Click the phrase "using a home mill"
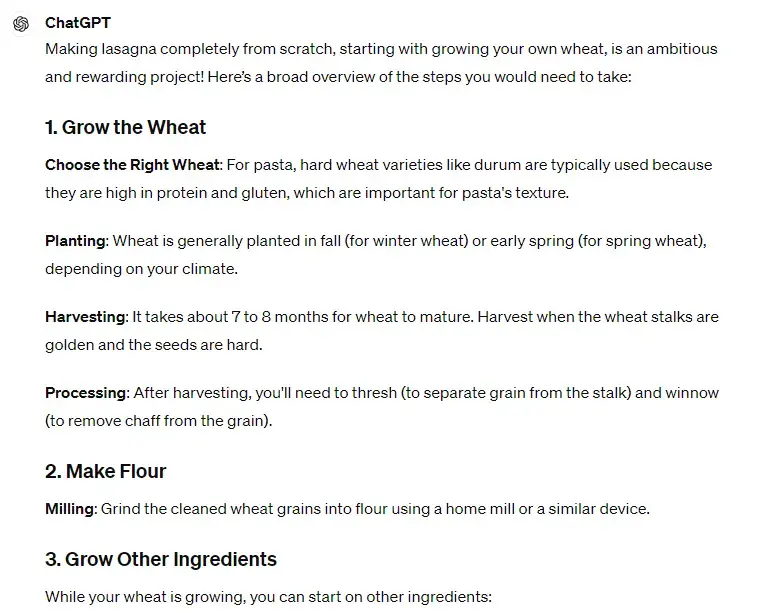This screenshot has width=764, height=613. coord(465,509)
